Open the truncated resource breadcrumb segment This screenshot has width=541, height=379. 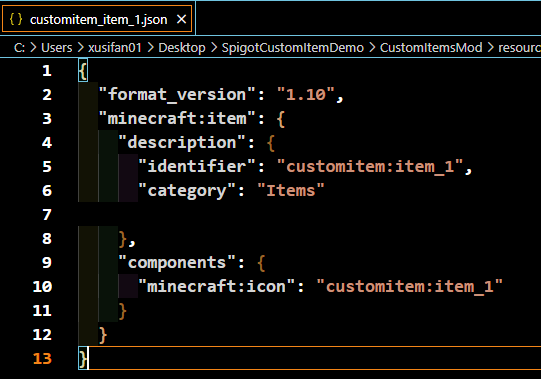(519, 47)
